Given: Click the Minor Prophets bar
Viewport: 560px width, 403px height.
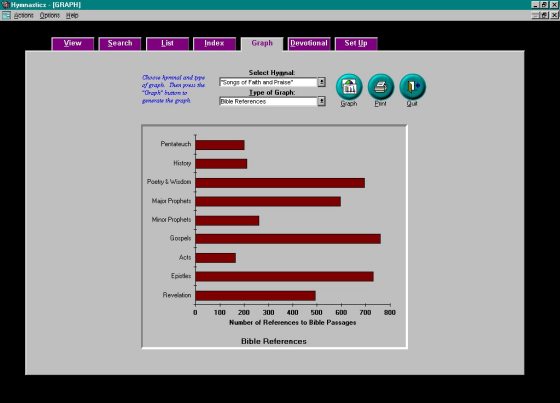Looking at the screenshot, I should click(227, 220).
